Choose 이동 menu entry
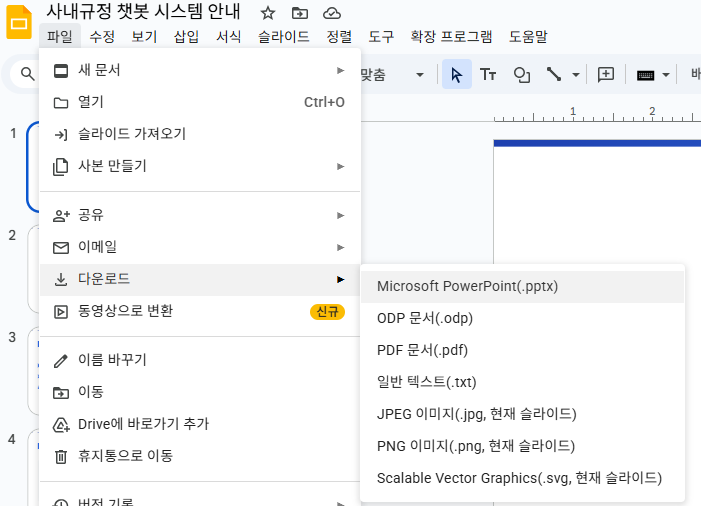Viewport: 701px width, 506px height. coord(200,392)
